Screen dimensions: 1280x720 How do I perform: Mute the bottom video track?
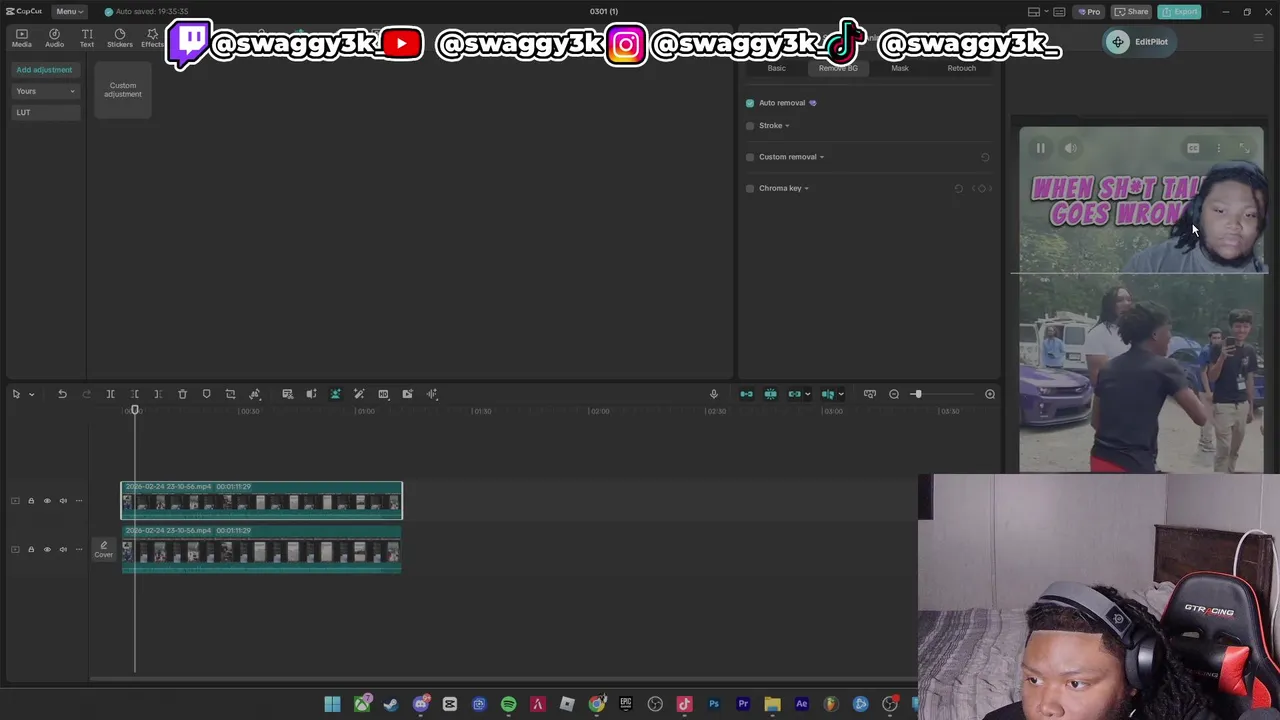(63, 549)
